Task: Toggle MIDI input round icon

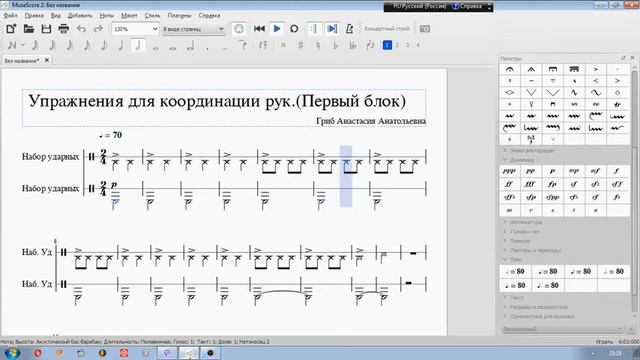Action: coord(239,29)
